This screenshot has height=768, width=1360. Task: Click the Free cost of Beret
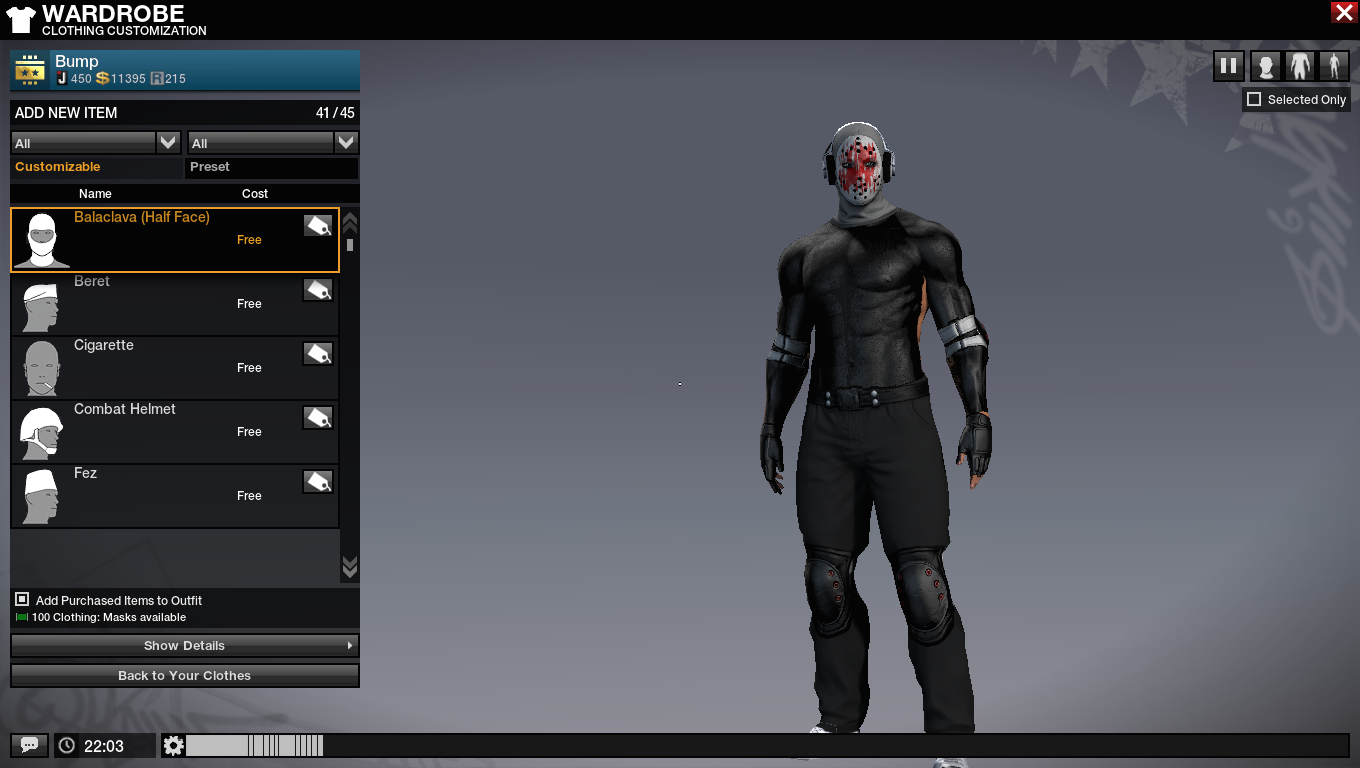[x=249, y=304]
